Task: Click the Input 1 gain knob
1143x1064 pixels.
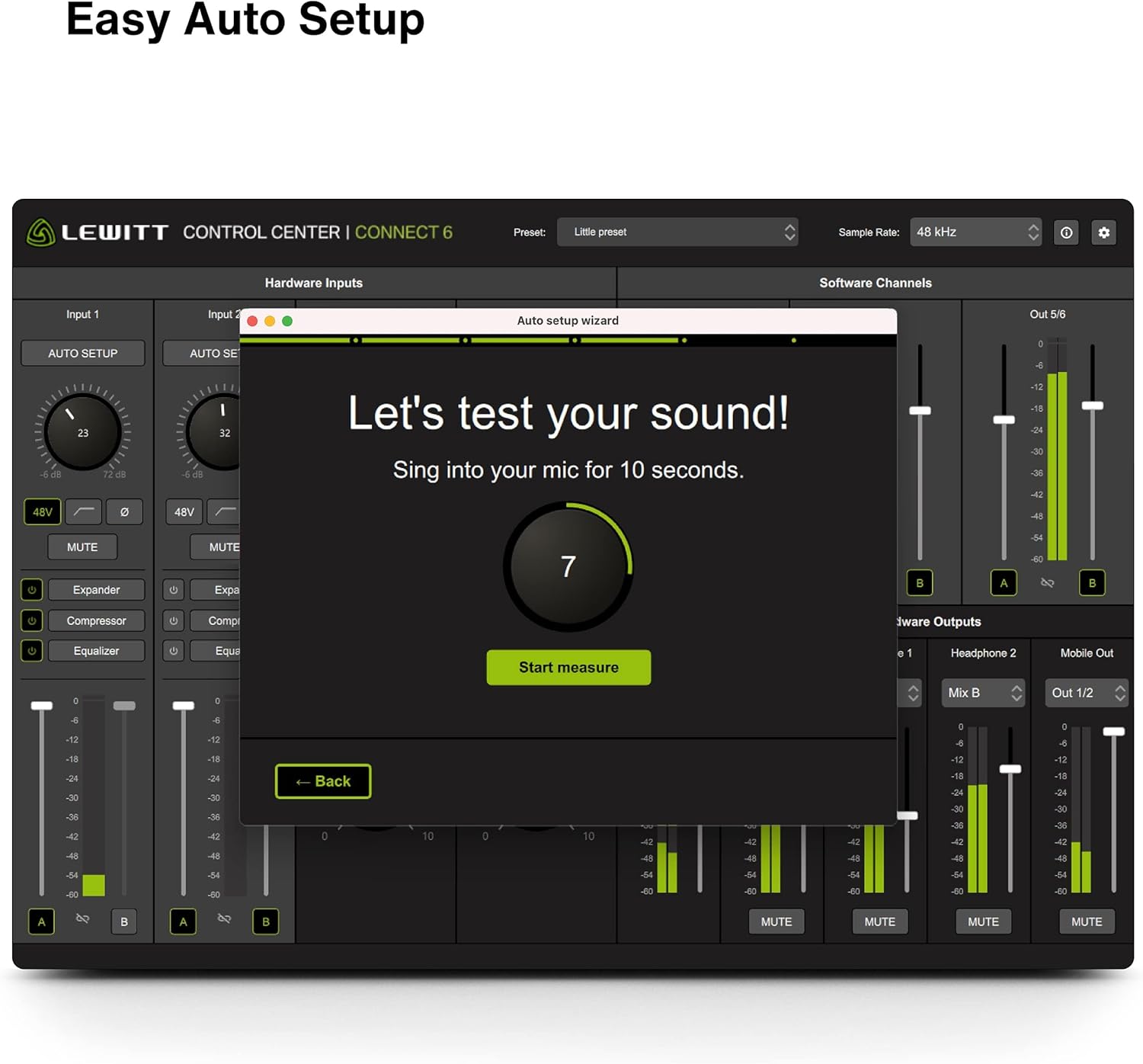Action: coord(83,432)
